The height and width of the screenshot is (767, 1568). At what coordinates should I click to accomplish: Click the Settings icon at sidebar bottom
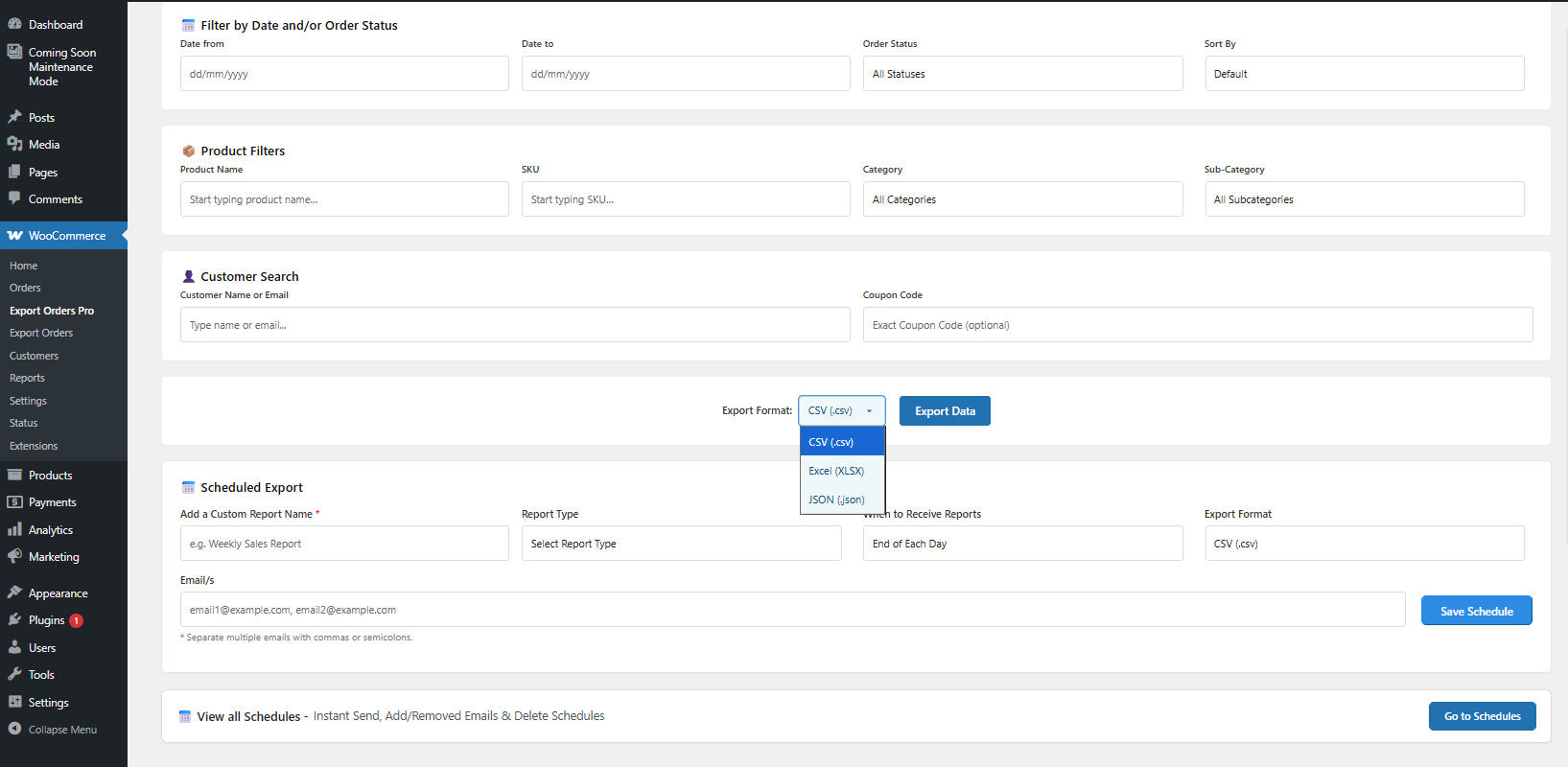pos(14,702)
